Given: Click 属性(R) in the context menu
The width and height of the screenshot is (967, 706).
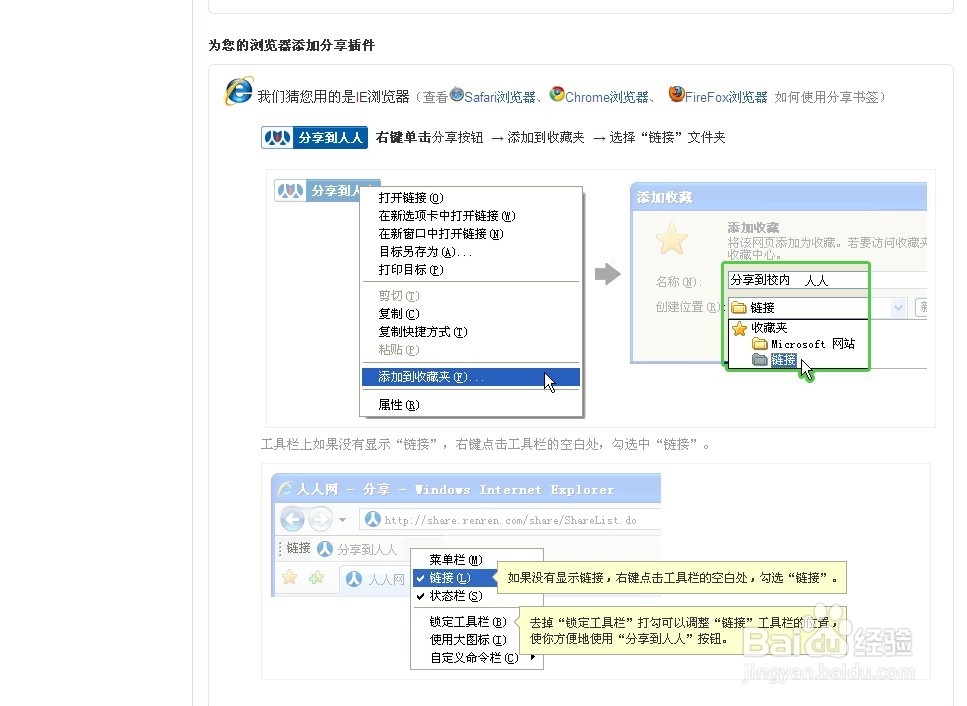Looking at the screenshot, I should pyautogui.click(x=398, y=405).
